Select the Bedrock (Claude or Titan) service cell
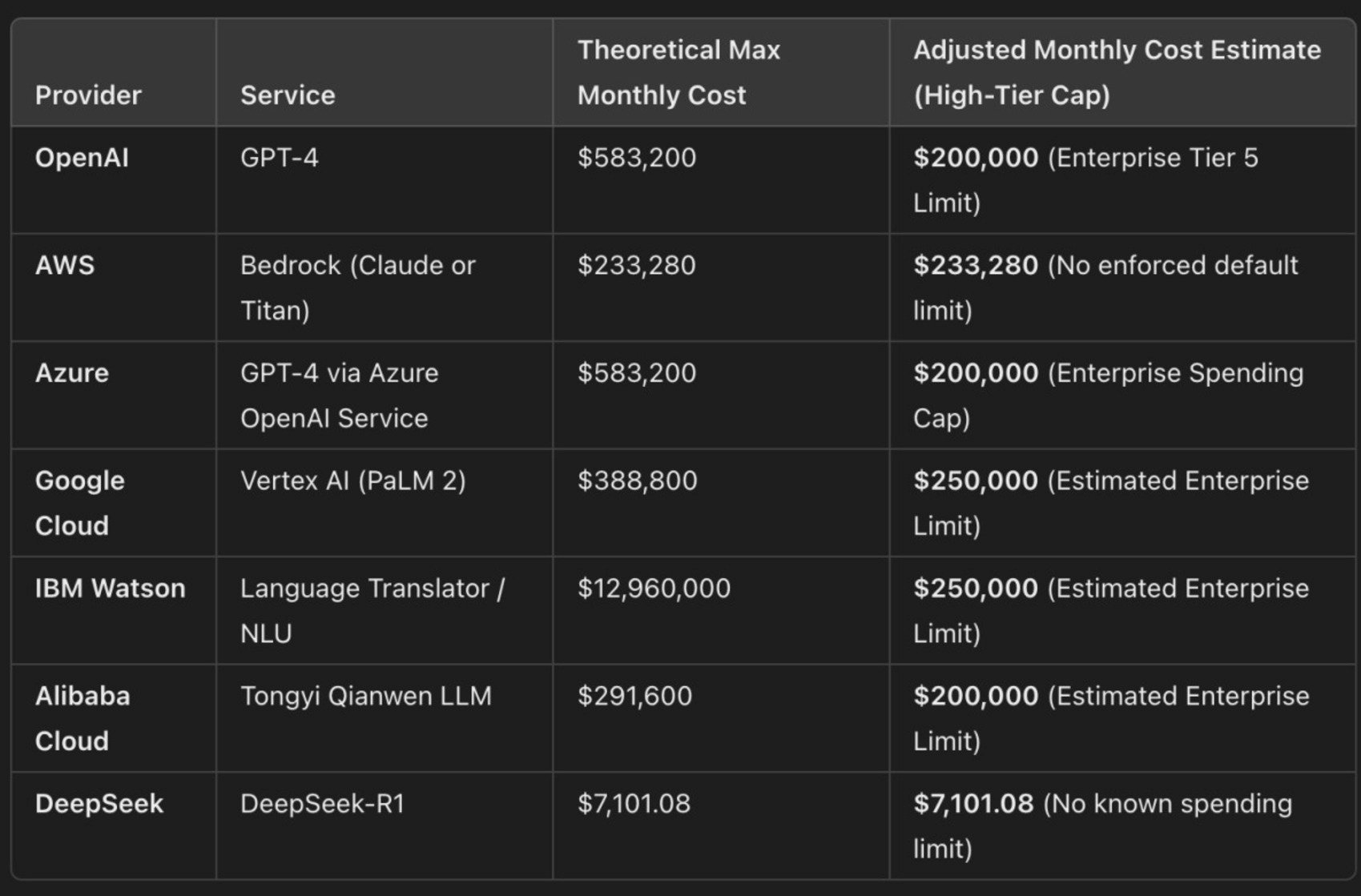The image size is (1361, 896). [357, 287]
